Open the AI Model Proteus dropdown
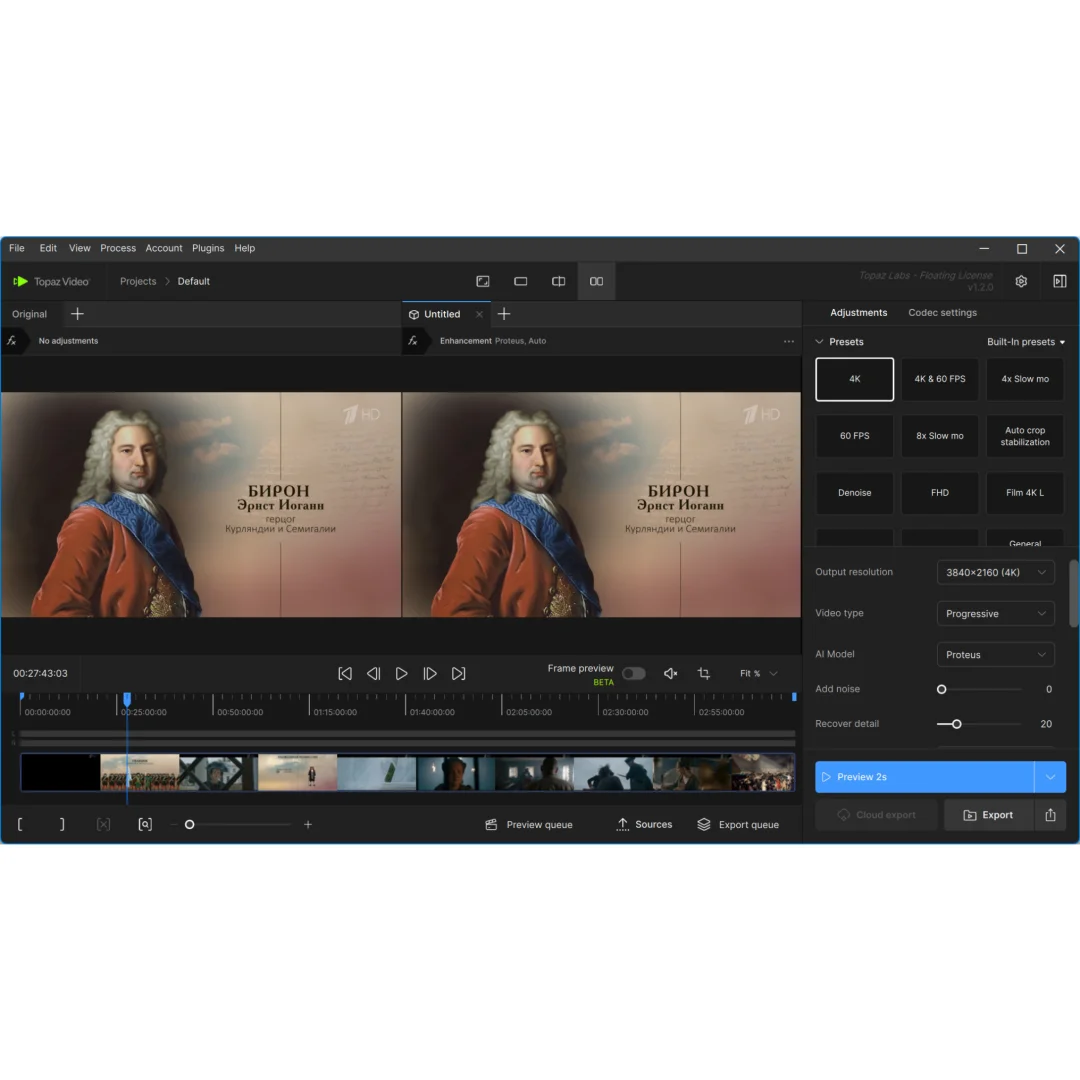Viewport: 1080px width, 1080px height. click(x=995, y=655)
